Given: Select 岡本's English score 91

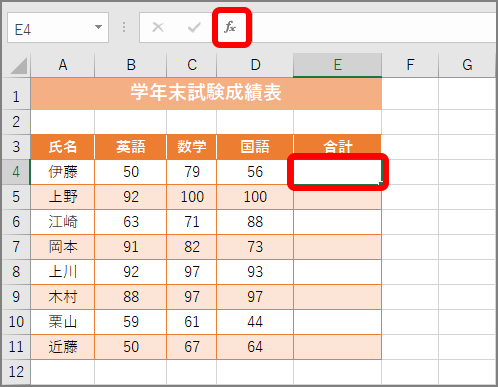Looking at the screenshot, I should (x=131, y=247).
